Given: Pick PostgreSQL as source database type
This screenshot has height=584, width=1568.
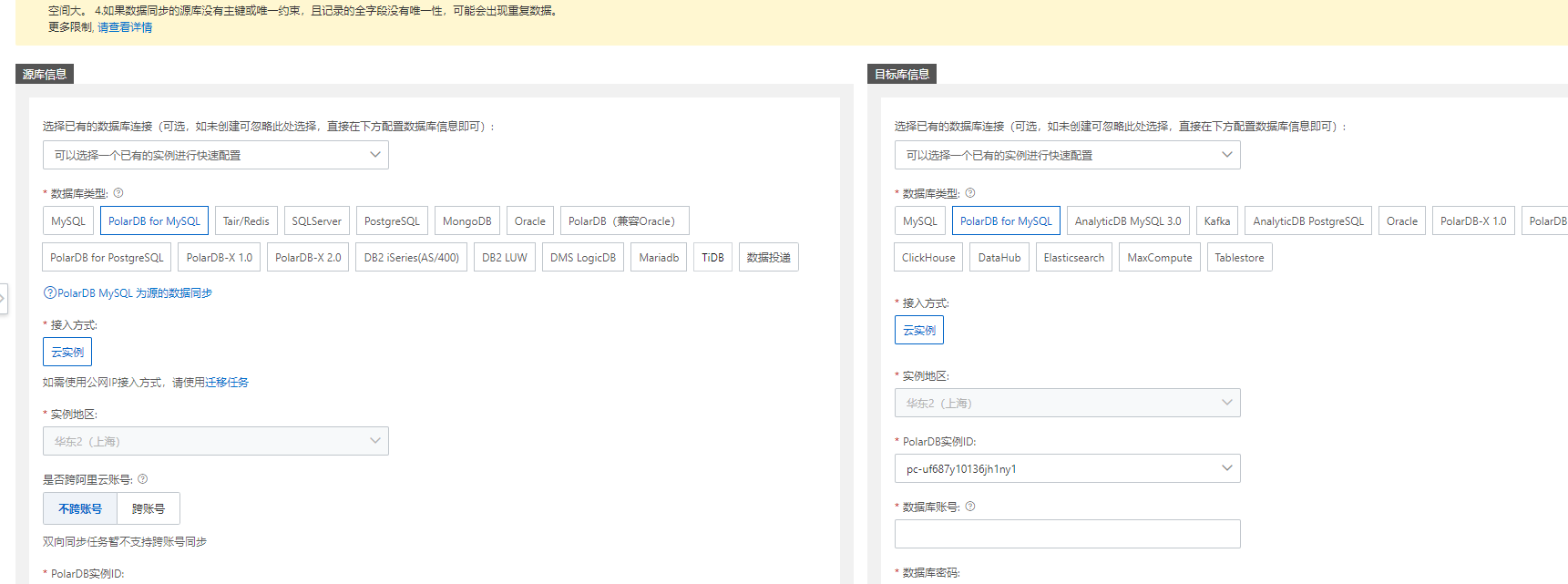Looking at the screenshot, I should tap(392, 221).
